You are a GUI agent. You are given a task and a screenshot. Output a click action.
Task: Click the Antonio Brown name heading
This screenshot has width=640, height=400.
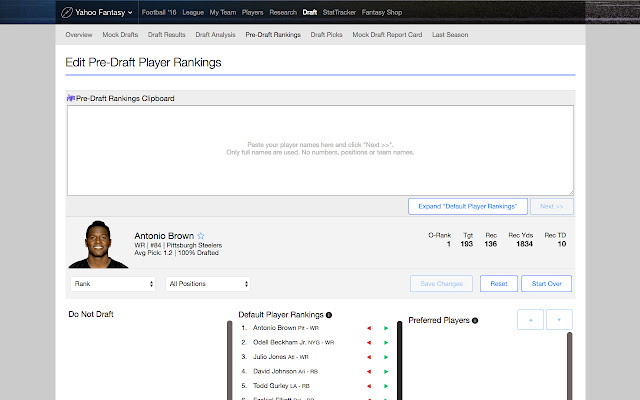[x=164, y=236]
